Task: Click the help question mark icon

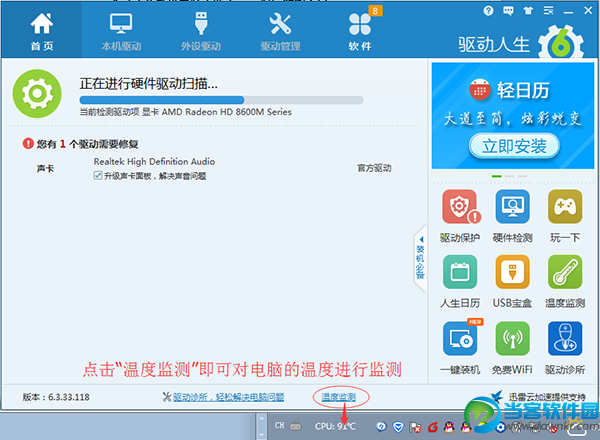Action: point(488,11)
